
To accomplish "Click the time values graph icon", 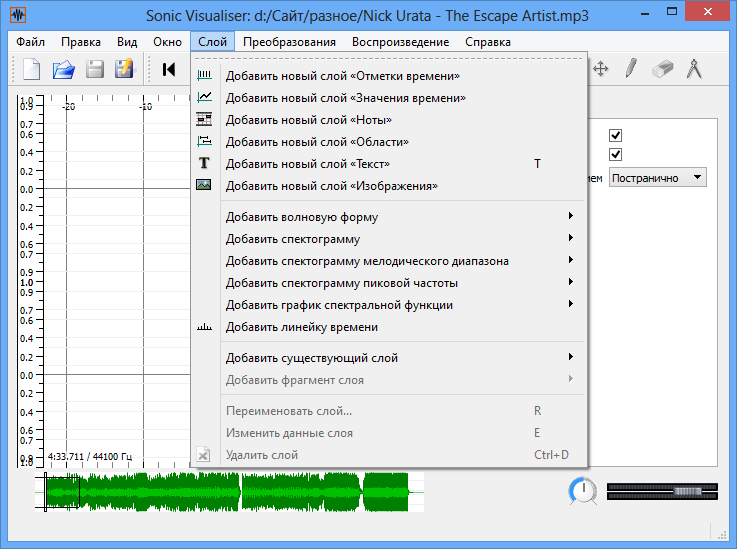I will [204, 97].
